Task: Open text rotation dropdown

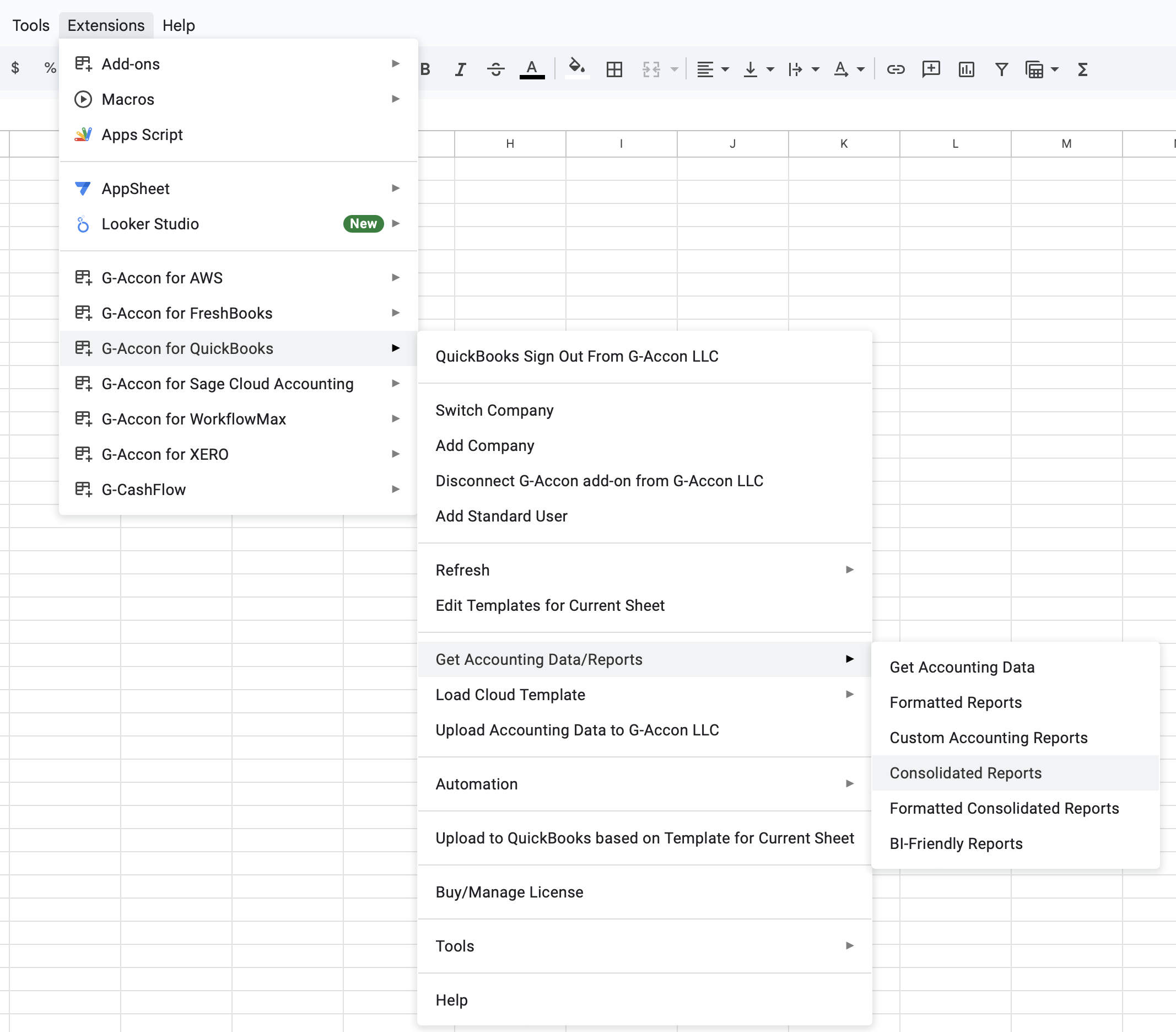Action: [x=849, y=69]
